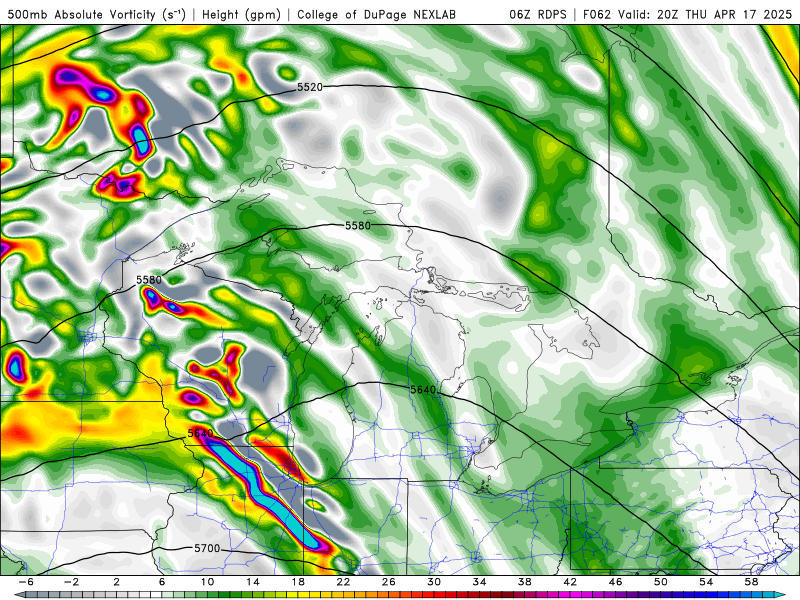Click the '58' colorbar tick label
The height and width of the screenshot is (600, 800).
[752, 582]
